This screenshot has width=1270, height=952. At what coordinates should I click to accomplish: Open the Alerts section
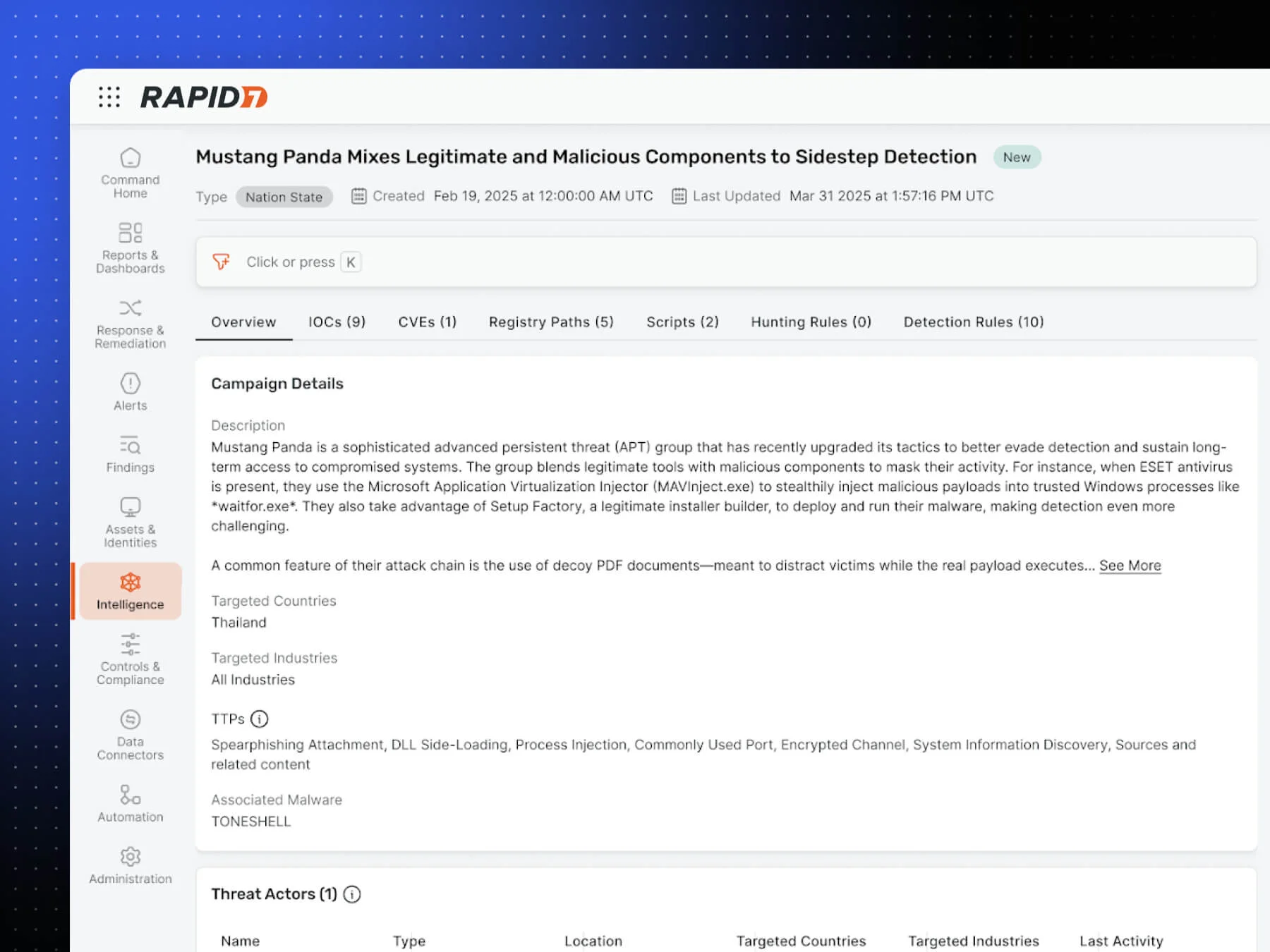pos(130,391)
